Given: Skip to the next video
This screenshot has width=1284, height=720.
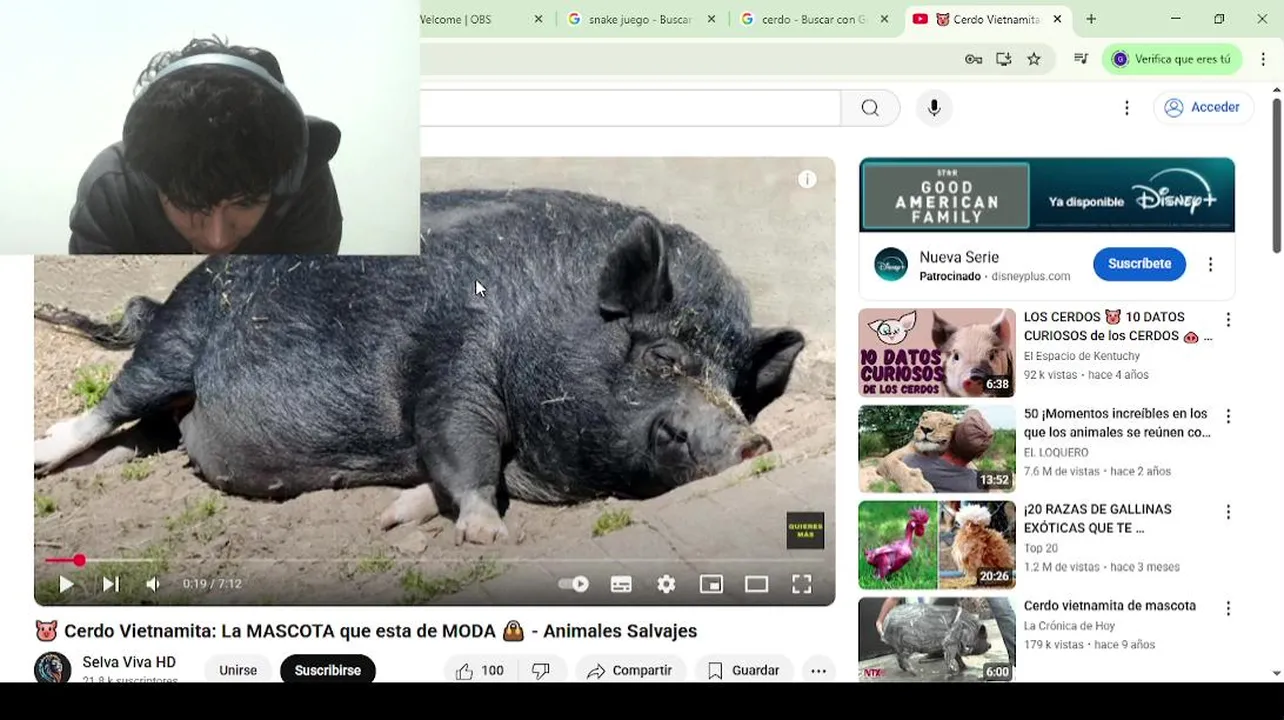Looking at the screenshot, I should [x=111, y=584].
